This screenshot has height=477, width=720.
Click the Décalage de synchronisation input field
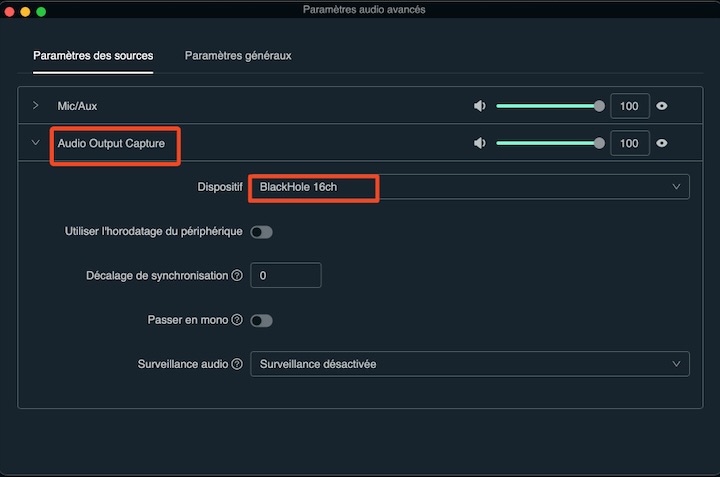[x=285, y=276]
